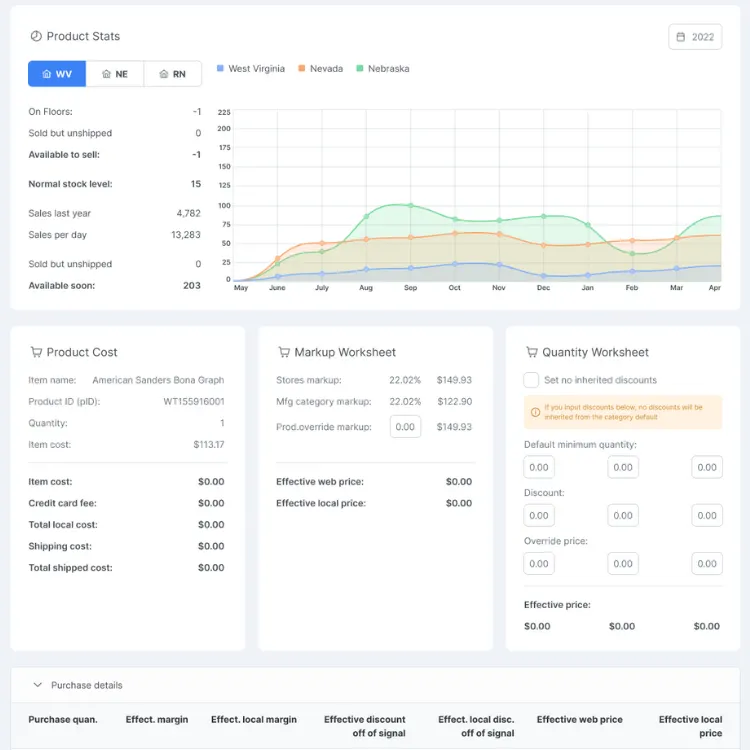Click the Effective web price column header

coord(580,719)
